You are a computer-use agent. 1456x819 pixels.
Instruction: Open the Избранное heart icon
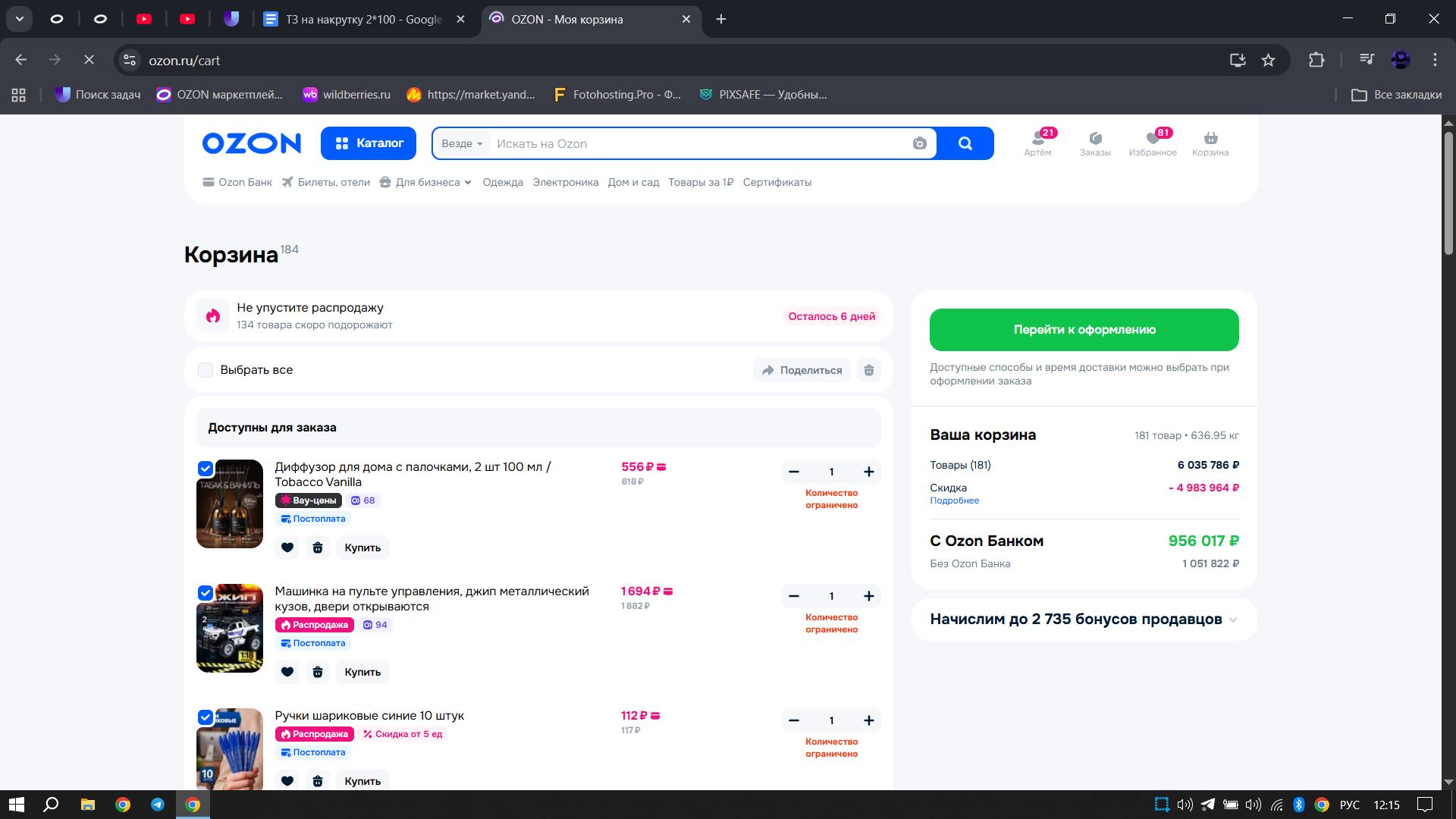tap(1153, 139)
